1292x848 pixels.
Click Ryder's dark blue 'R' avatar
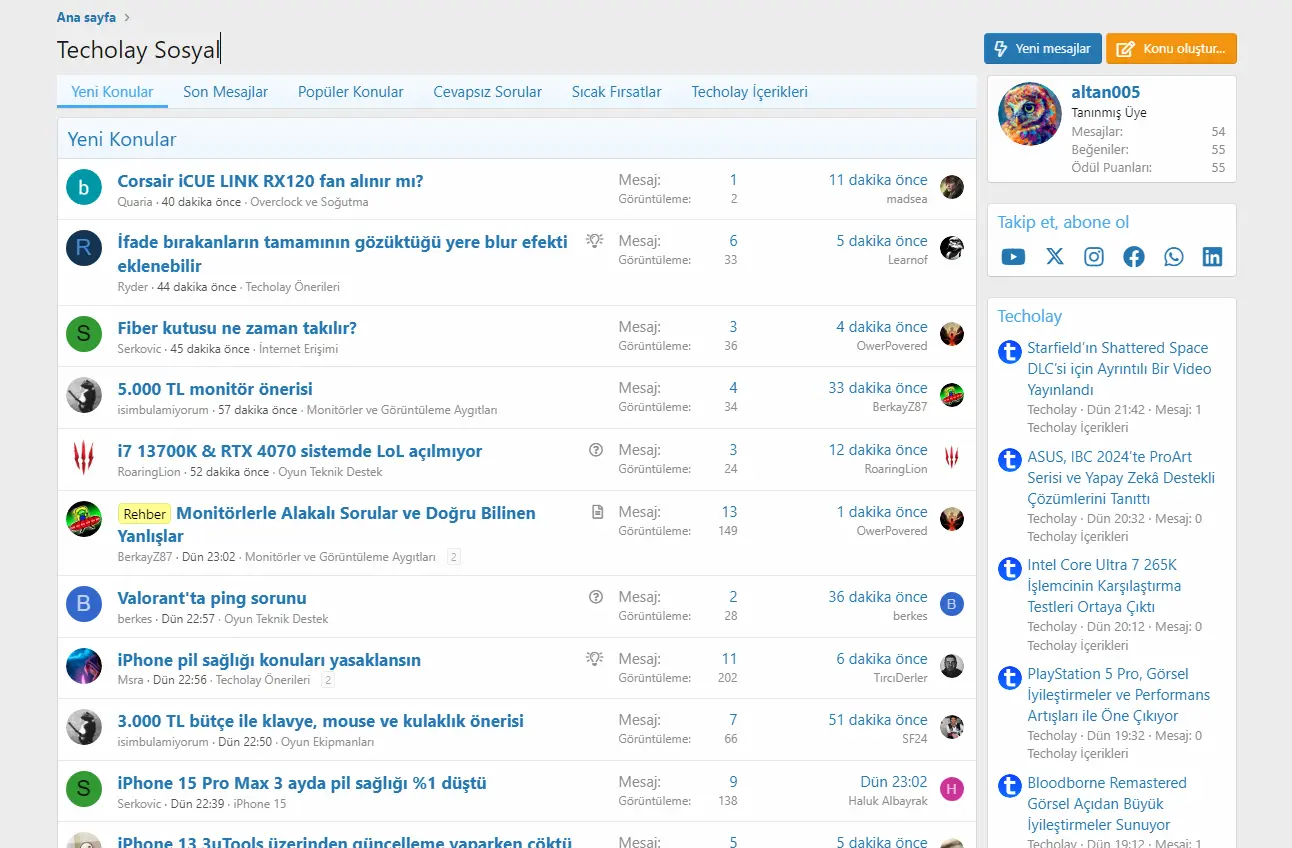coord(84,247)
